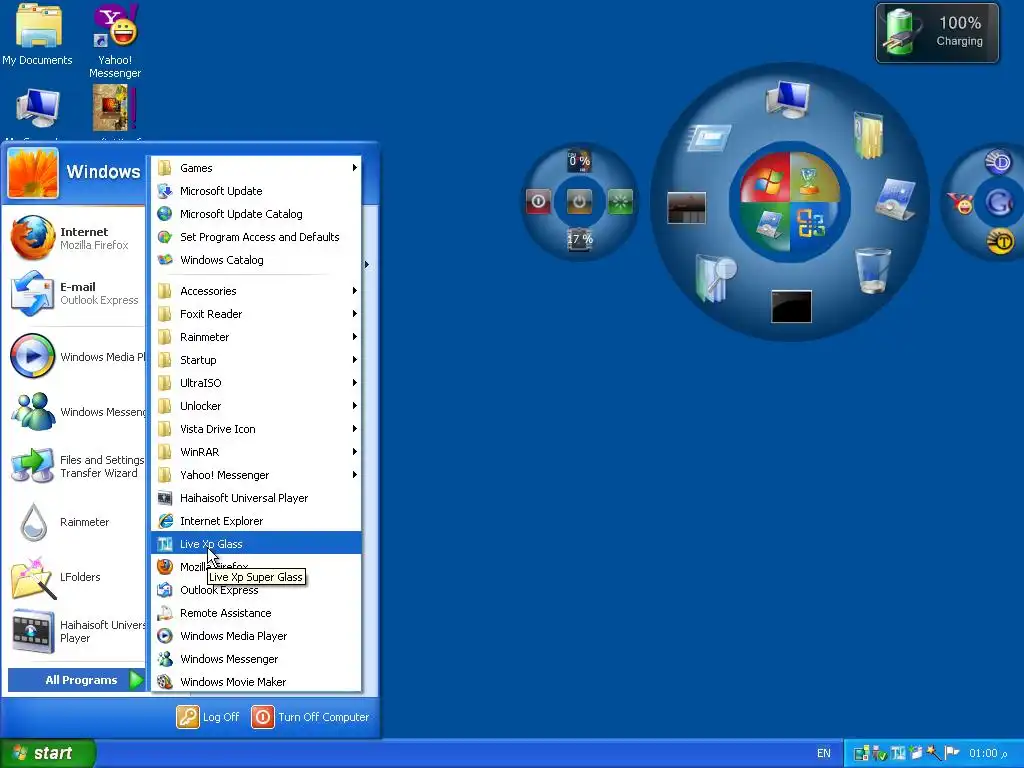Open My Documents desktop icon
The height and width of the screenshot is (768, 1024).
point(37,35)
